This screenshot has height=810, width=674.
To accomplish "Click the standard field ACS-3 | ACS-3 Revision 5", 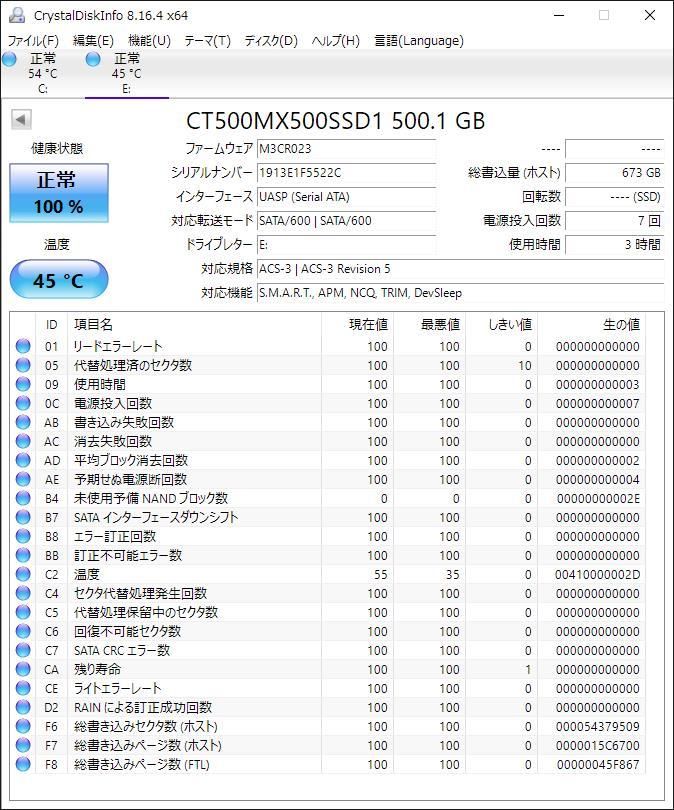I will click(460, 269).
